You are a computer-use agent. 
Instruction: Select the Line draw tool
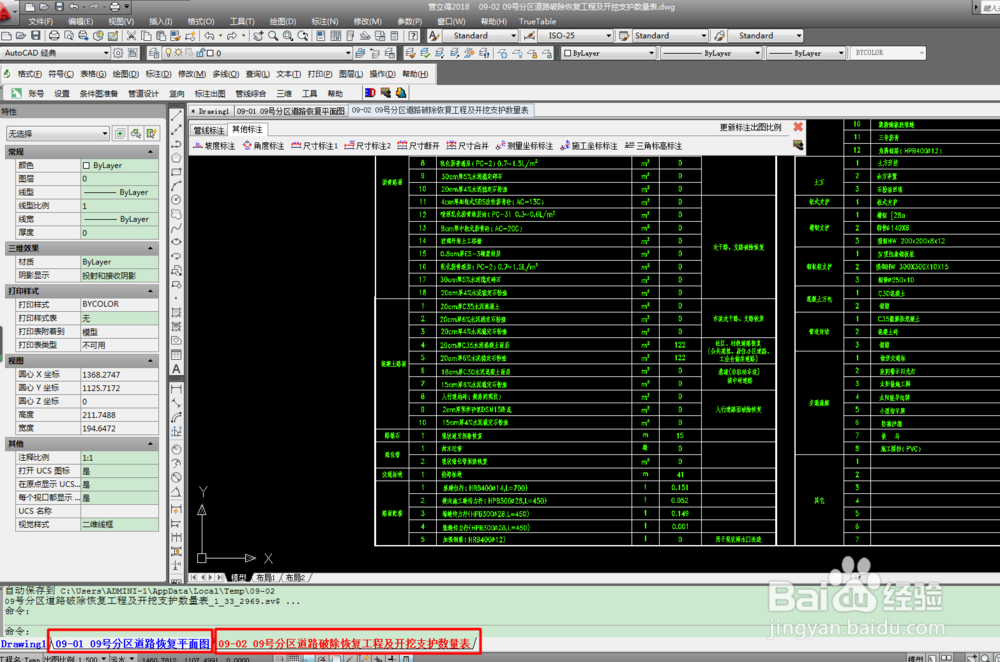point(177,115)
